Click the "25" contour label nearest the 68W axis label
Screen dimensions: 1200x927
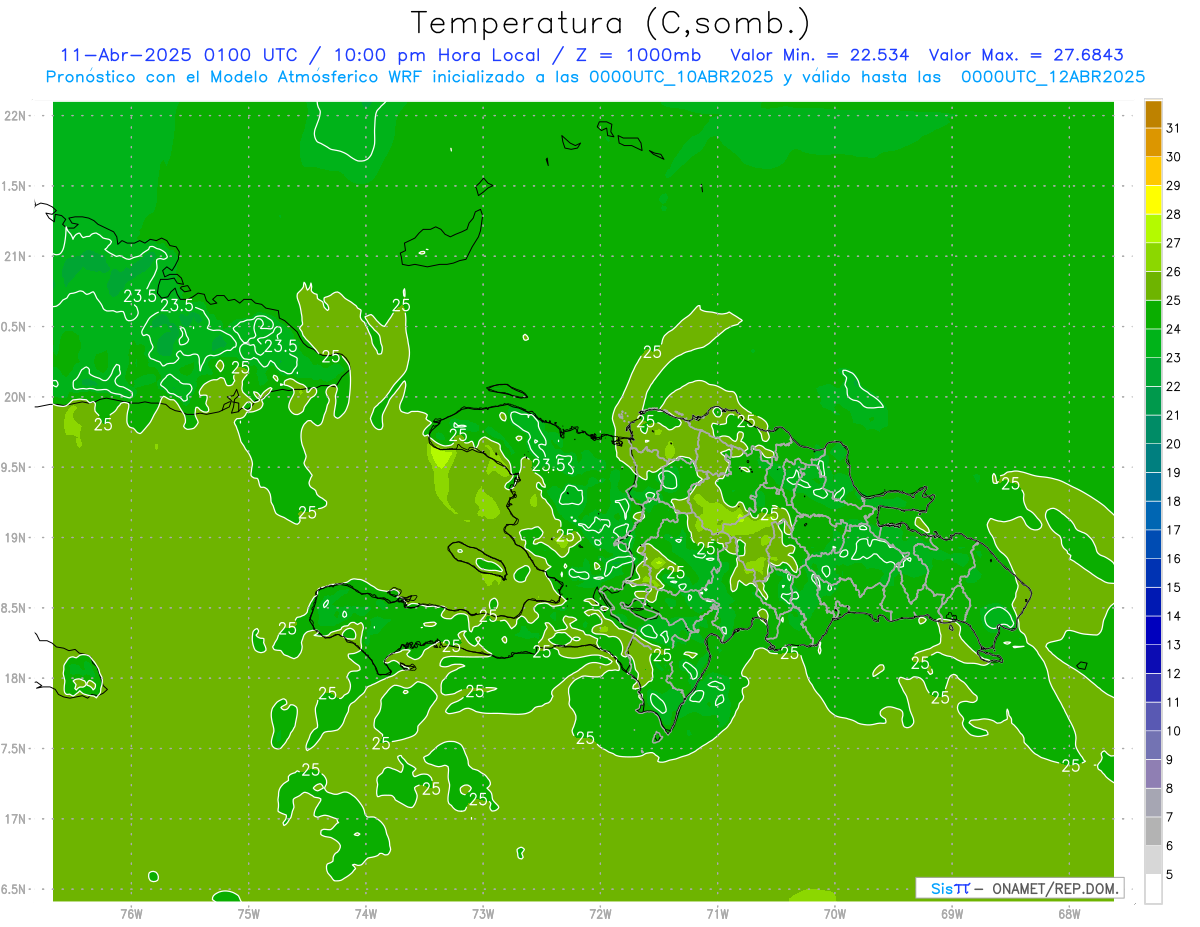coord(1070,765)
